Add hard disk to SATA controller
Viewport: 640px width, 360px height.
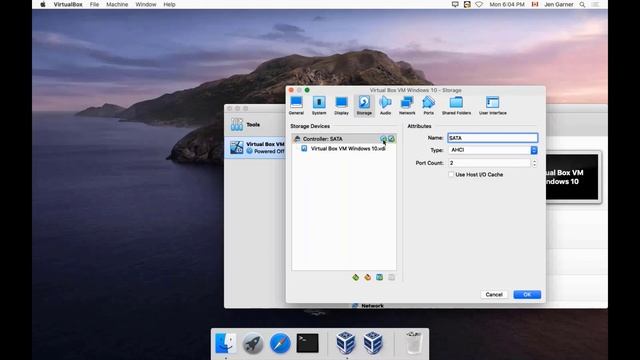[391, 139]
